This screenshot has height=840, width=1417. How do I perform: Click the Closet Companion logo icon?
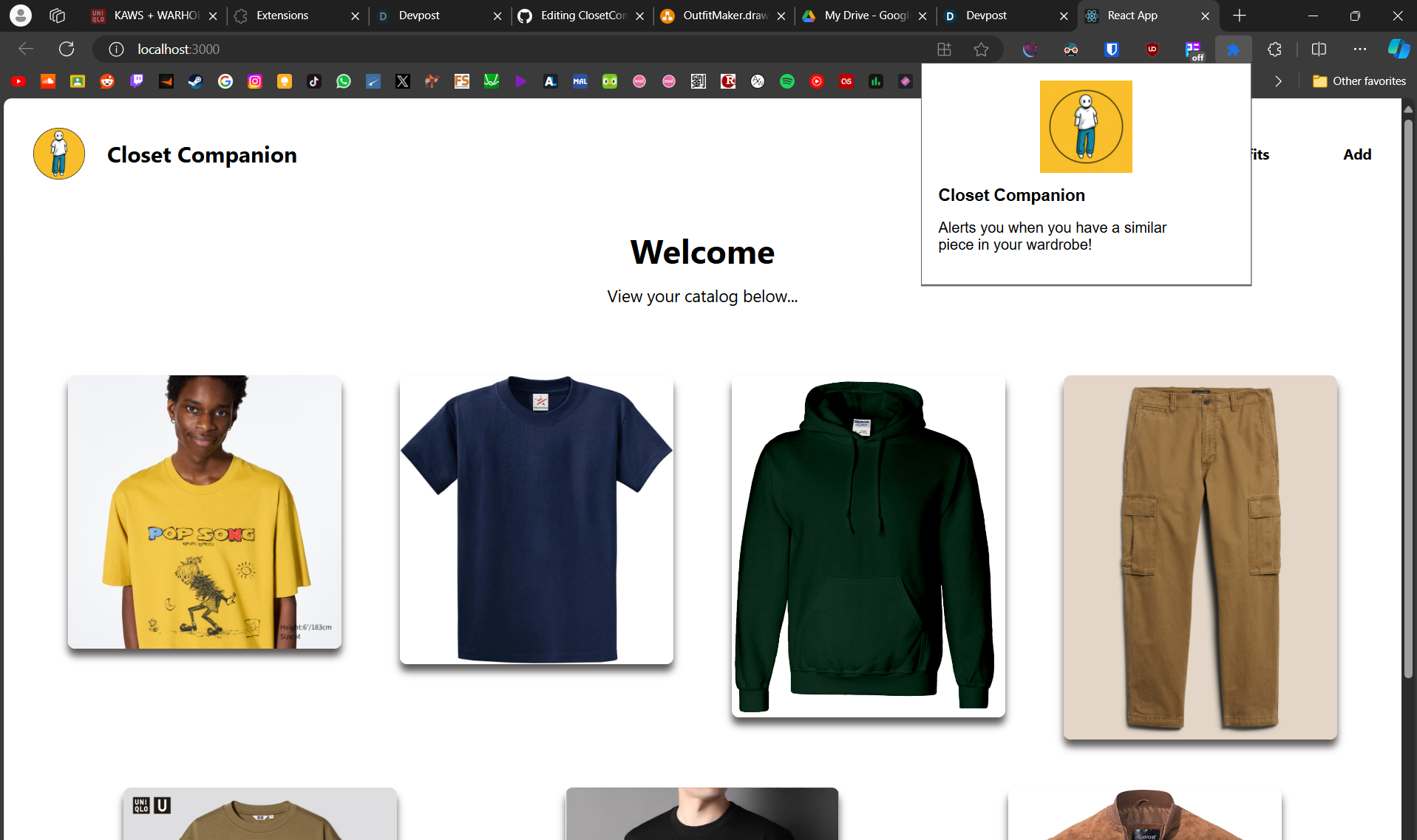click(x=58, y=154)
